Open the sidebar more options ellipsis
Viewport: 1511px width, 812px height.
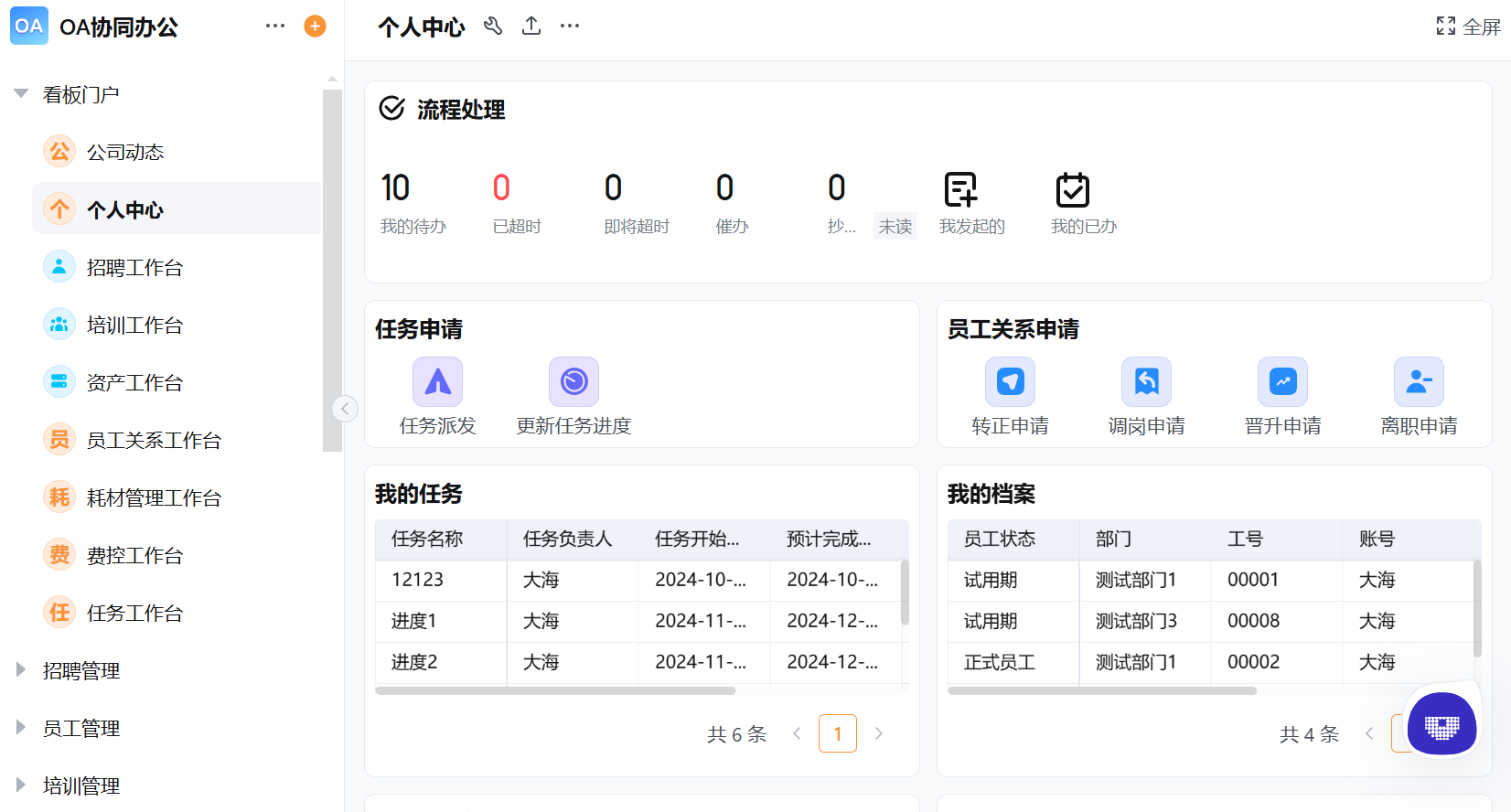(x=275, y=27)
